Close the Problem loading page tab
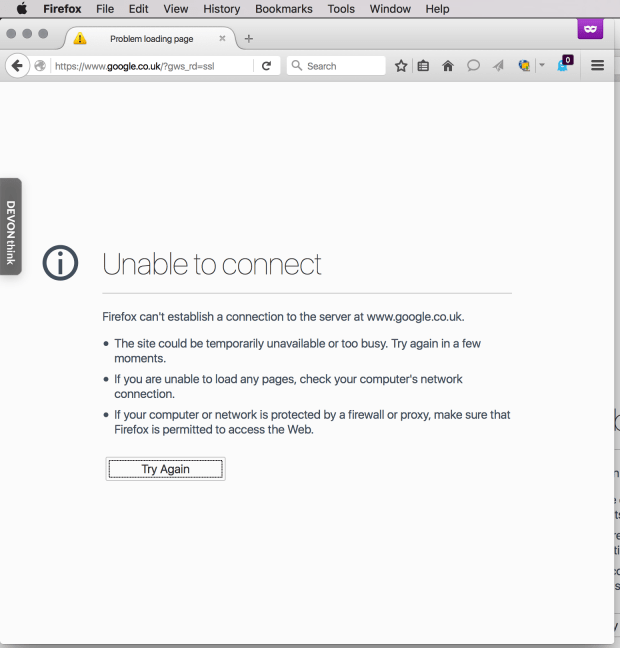 222,38
